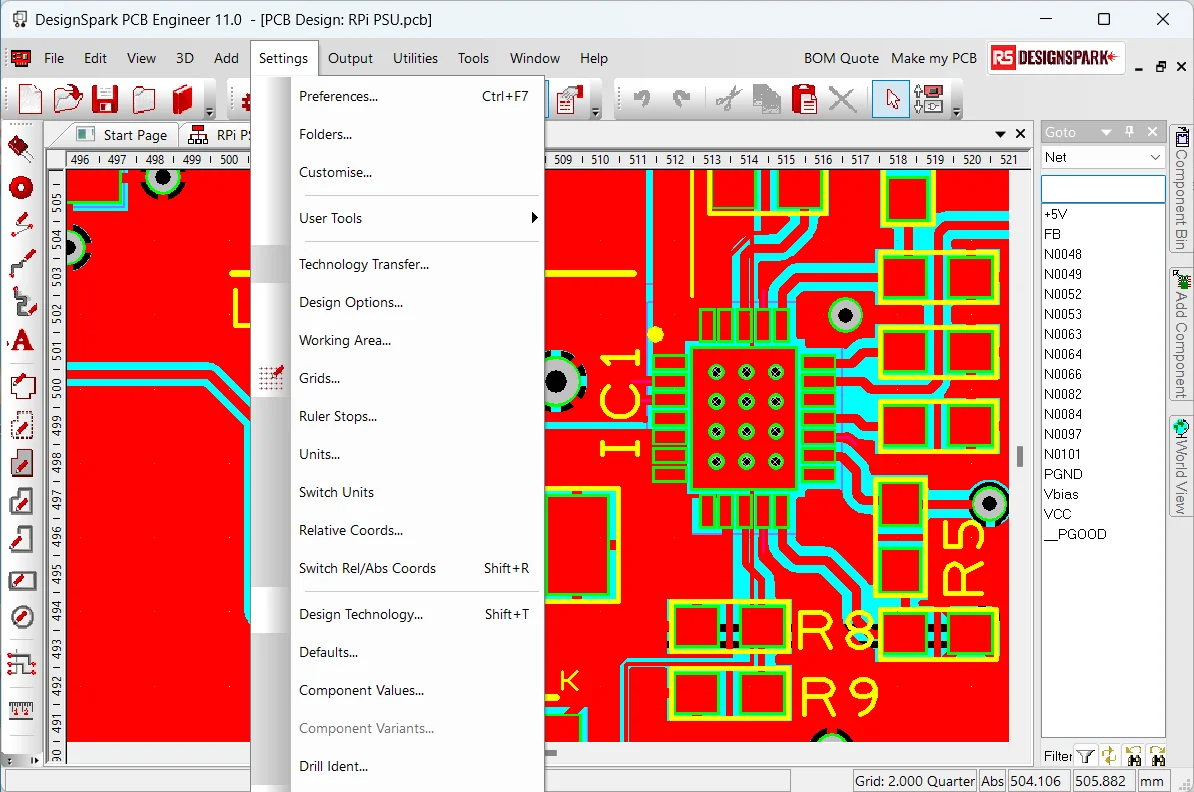
Task: Open the Output menu
Action: [x=350, y=58]
